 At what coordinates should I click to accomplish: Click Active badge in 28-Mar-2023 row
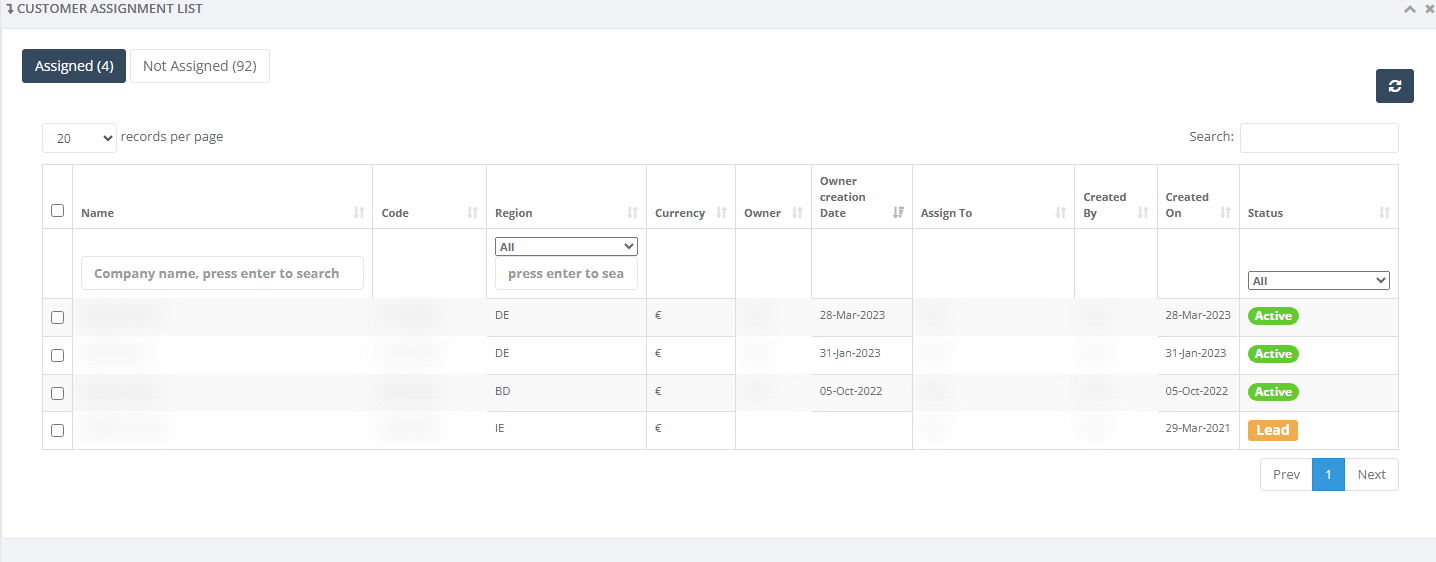1273,316
